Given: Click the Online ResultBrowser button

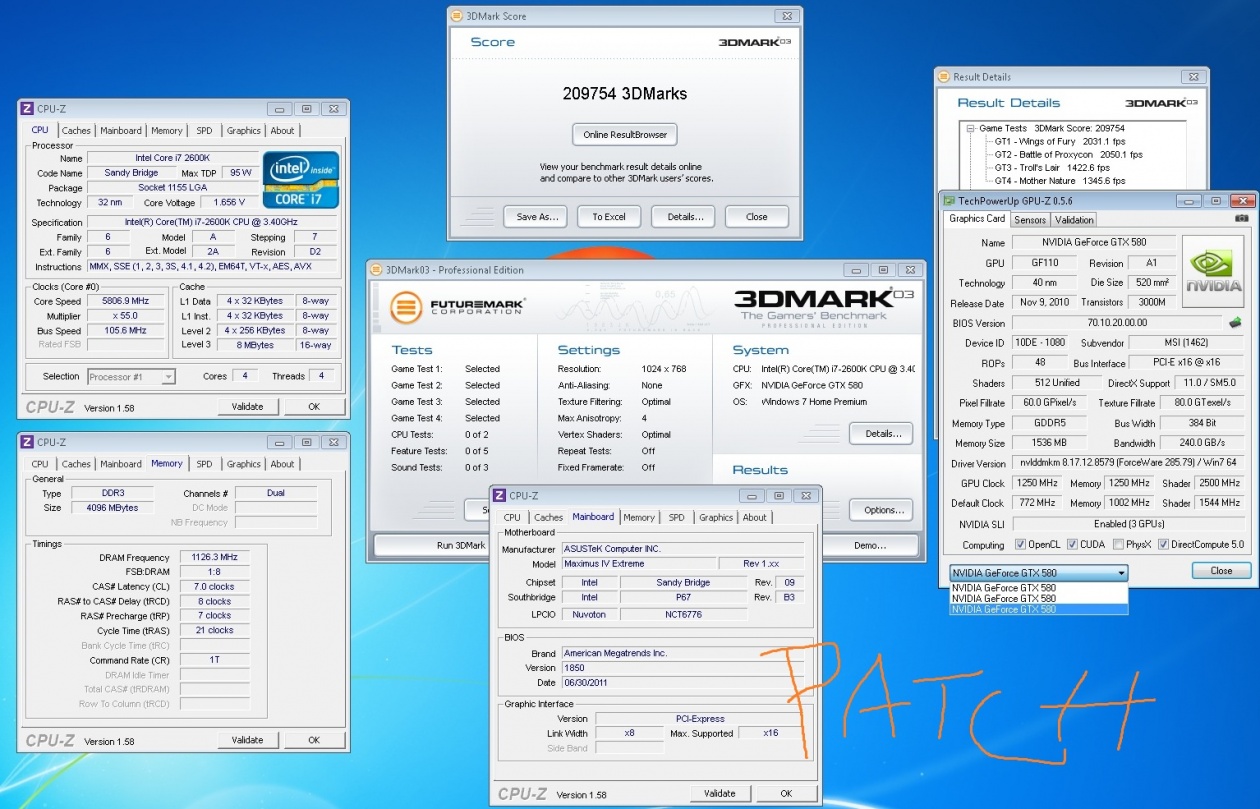Looking at the screenshot, I should point(624,135).
